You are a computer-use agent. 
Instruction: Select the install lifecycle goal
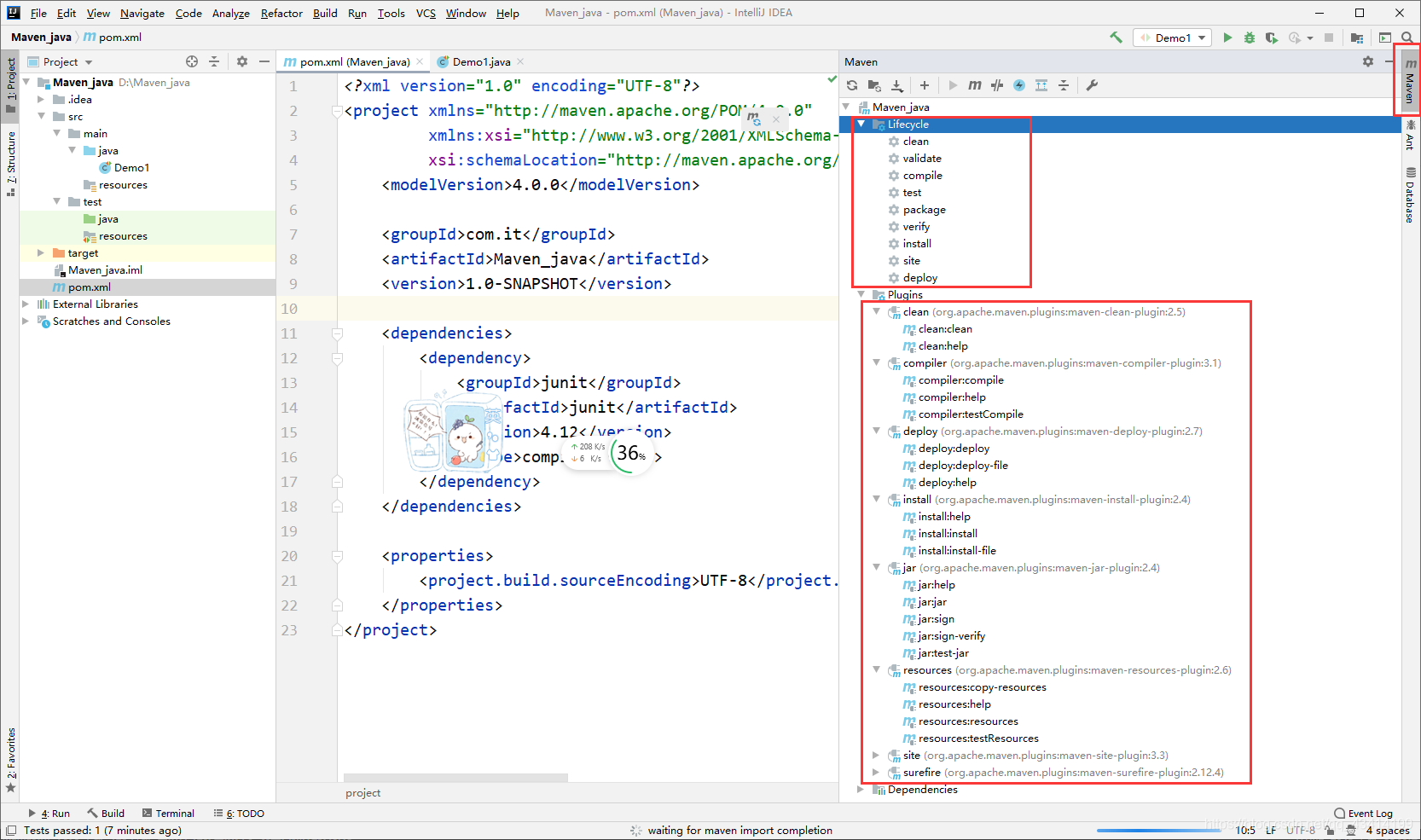click(917, 244)
